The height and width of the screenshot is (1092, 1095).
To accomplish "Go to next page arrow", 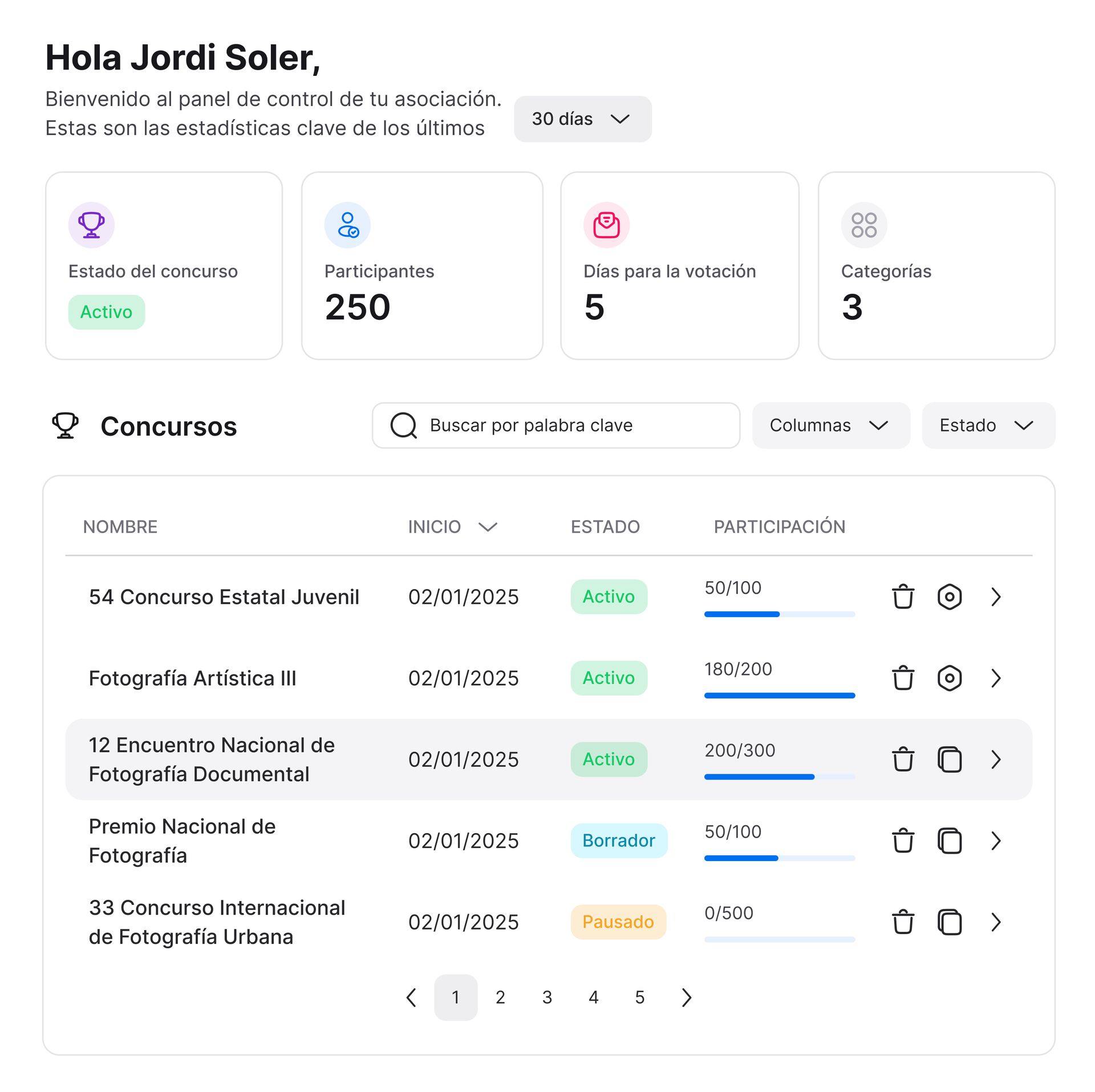I will pos(686,997).
